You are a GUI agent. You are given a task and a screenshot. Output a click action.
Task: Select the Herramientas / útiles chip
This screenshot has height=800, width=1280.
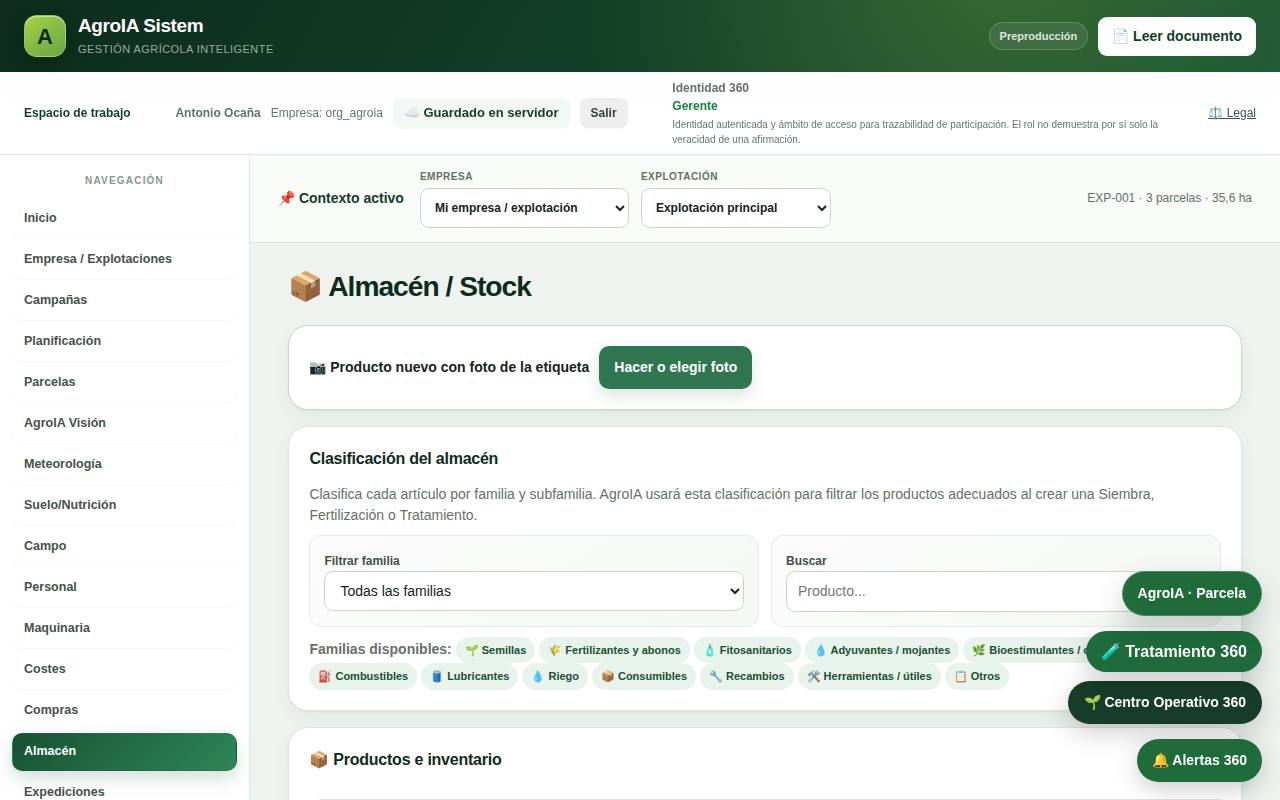(869, 676)
